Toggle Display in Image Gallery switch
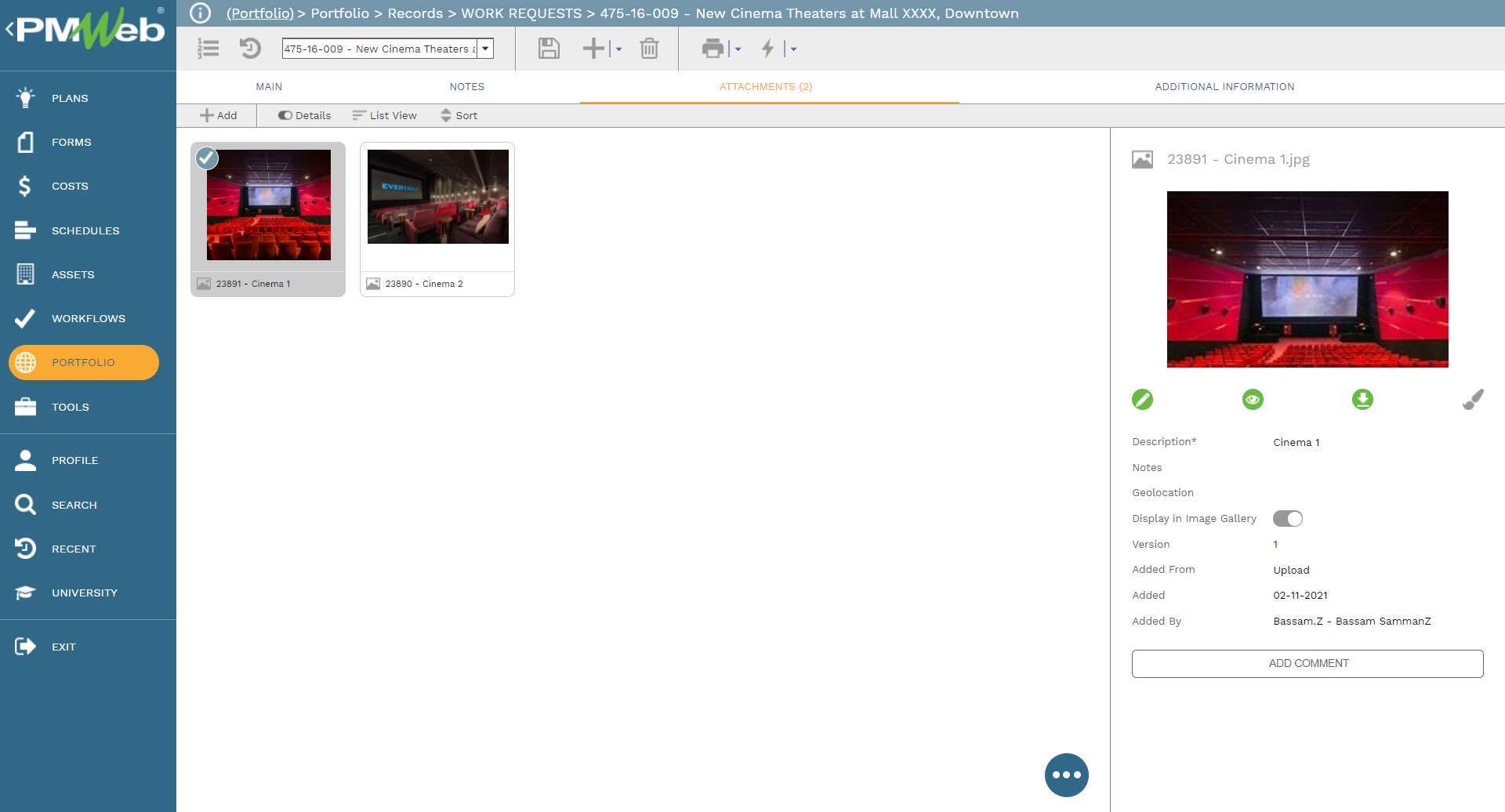 (x=1287, y=519)
